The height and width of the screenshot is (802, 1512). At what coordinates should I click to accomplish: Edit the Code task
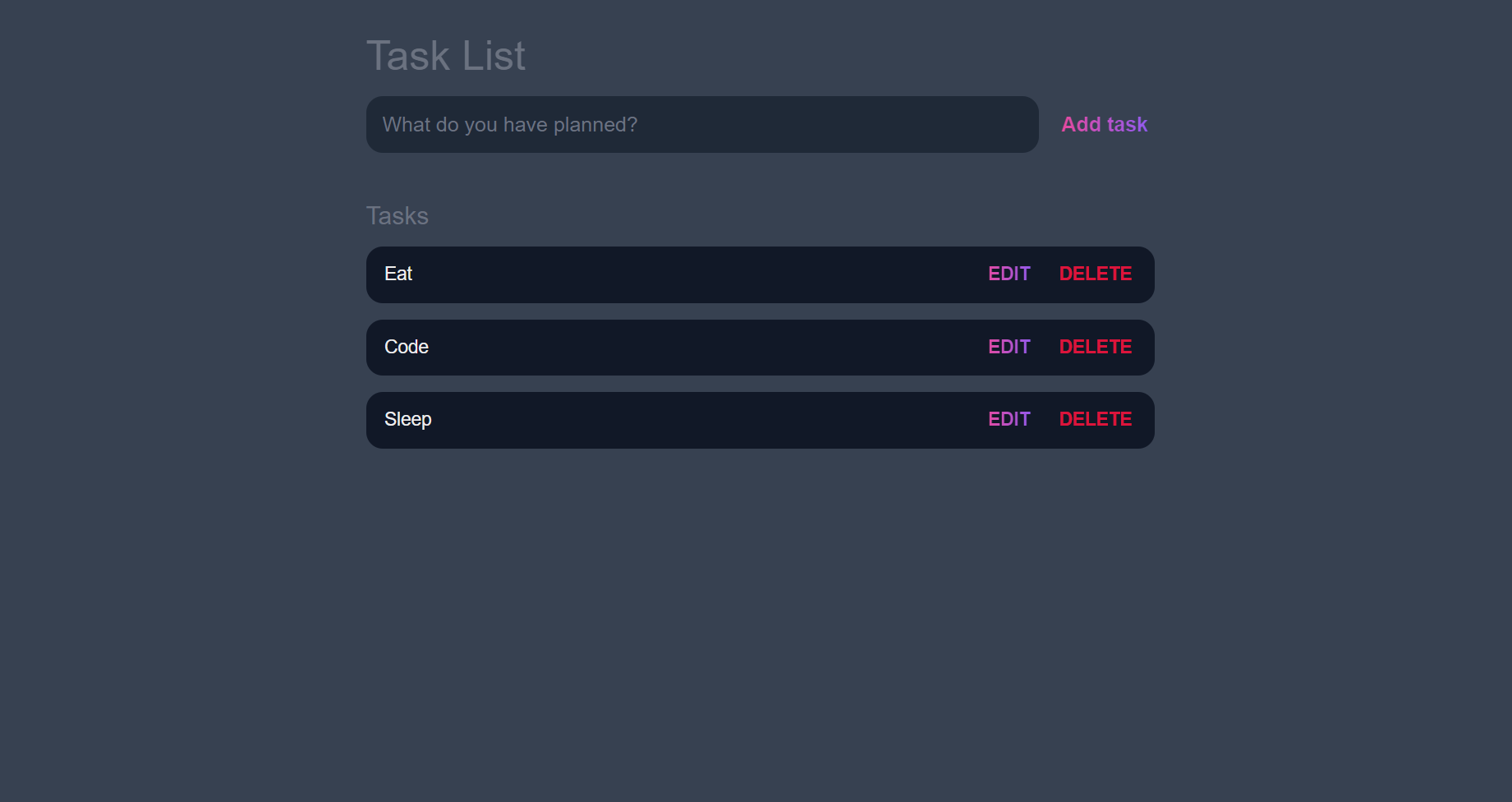click(1009, 347)
